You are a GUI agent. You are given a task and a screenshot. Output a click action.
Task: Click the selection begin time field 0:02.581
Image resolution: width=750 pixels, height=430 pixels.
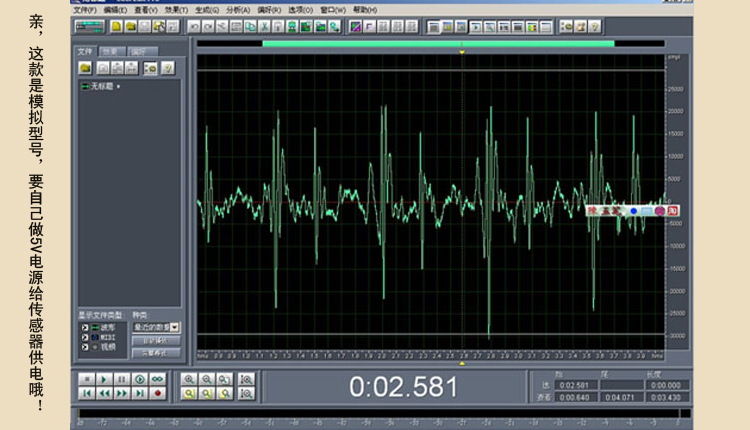point(575,385)
